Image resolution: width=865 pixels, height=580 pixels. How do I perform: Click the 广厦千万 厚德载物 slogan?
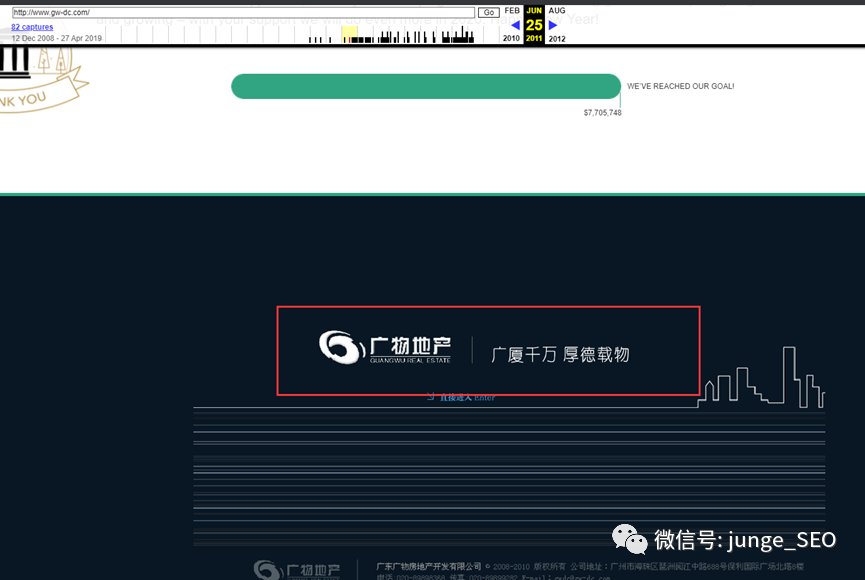pos(560,354)
